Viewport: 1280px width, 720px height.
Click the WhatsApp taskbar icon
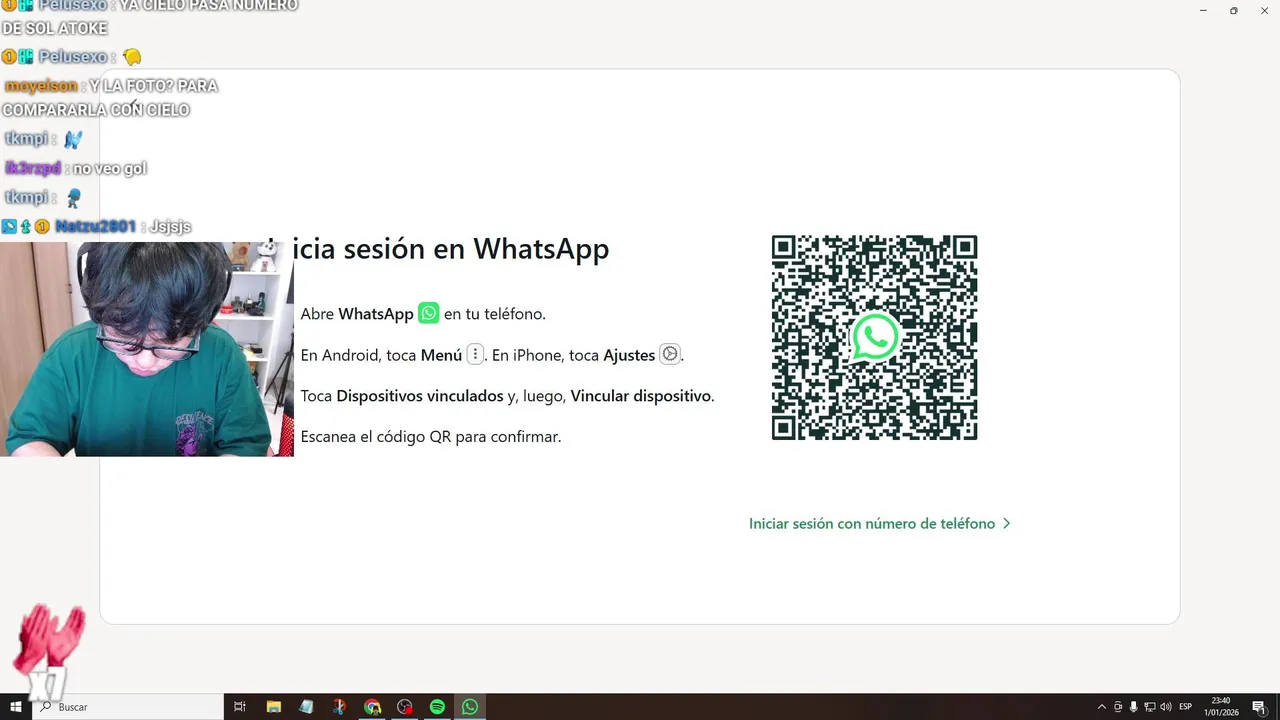[470, 707]
